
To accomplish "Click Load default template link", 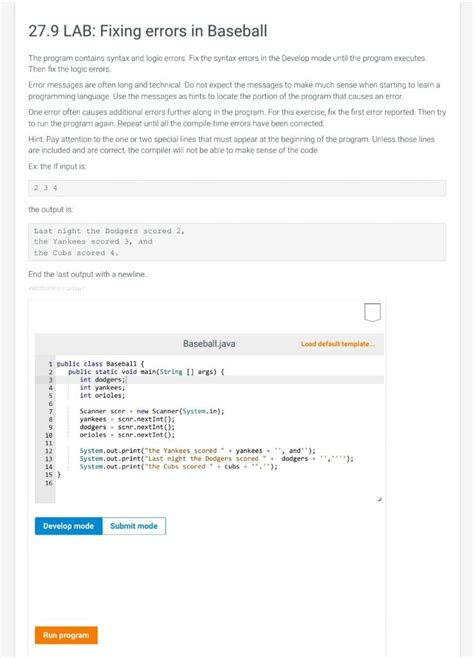I will coord(338,344).
